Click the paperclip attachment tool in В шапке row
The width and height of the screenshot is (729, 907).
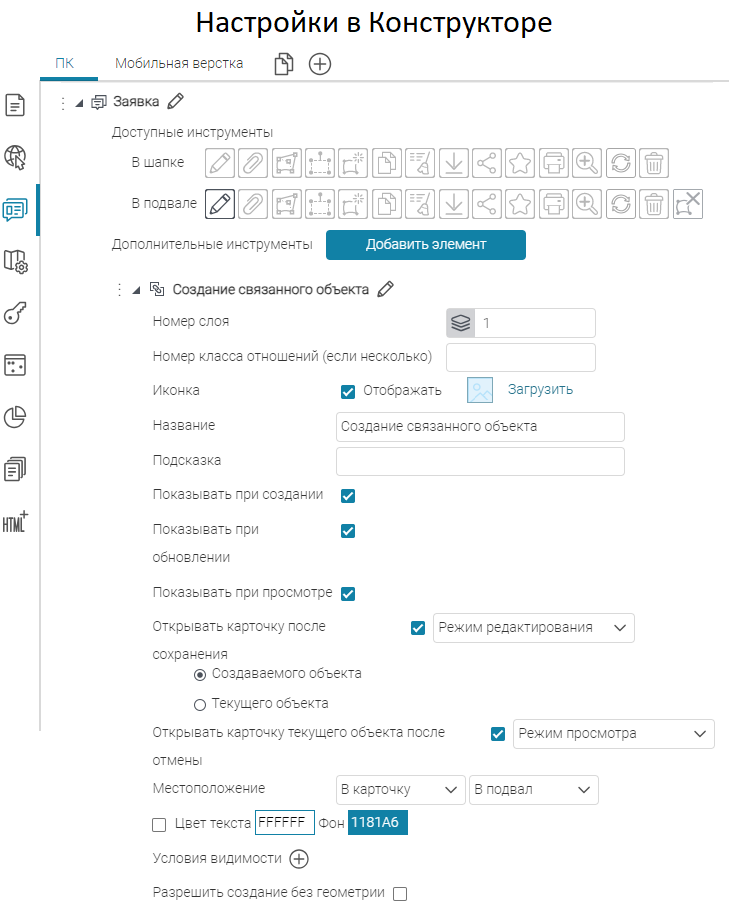[x=254, y=163]
